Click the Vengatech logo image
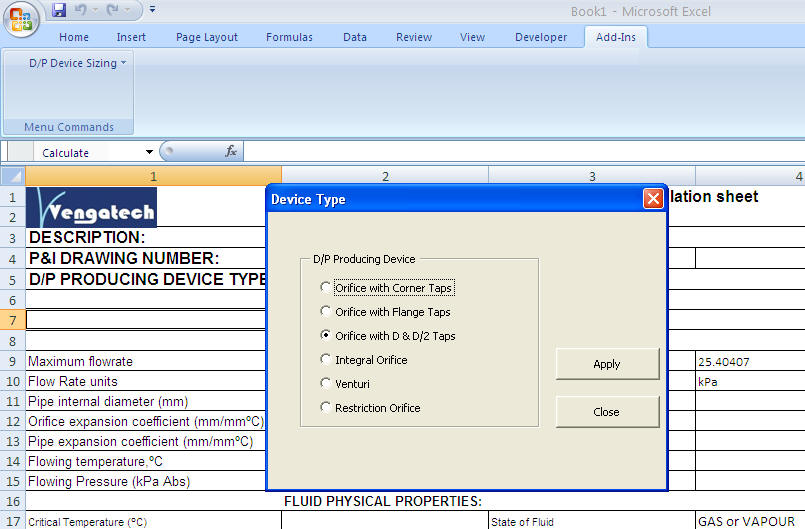The image size is (805, 529). [x=91, y=207]
